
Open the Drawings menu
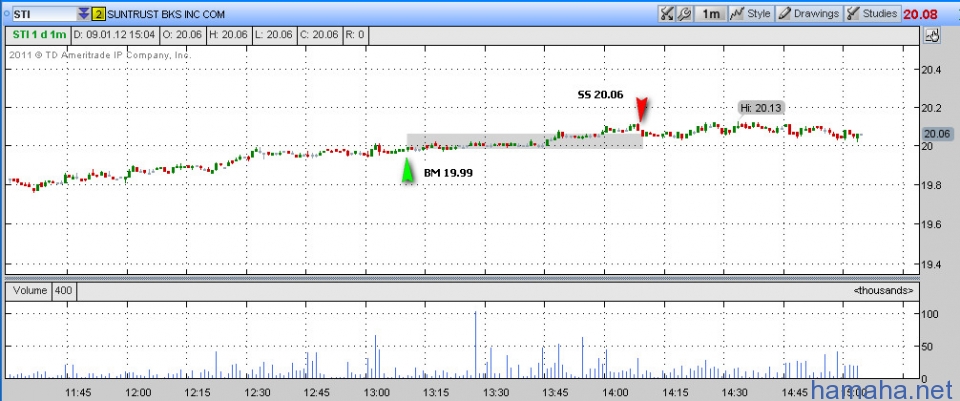coord(809,13)
